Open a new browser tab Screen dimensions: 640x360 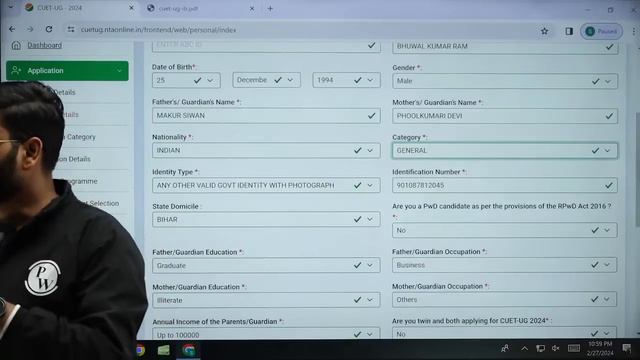(x=270, y=8)
